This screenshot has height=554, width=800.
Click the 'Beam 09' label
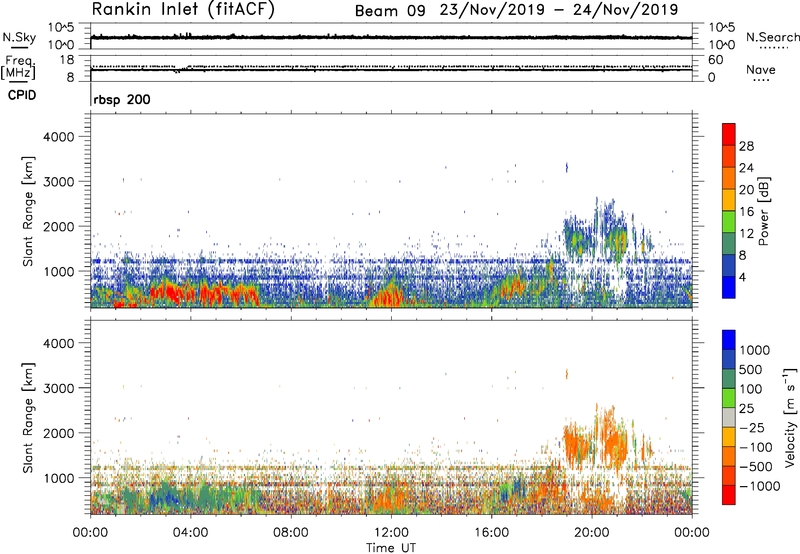click(x=390, y=10)
